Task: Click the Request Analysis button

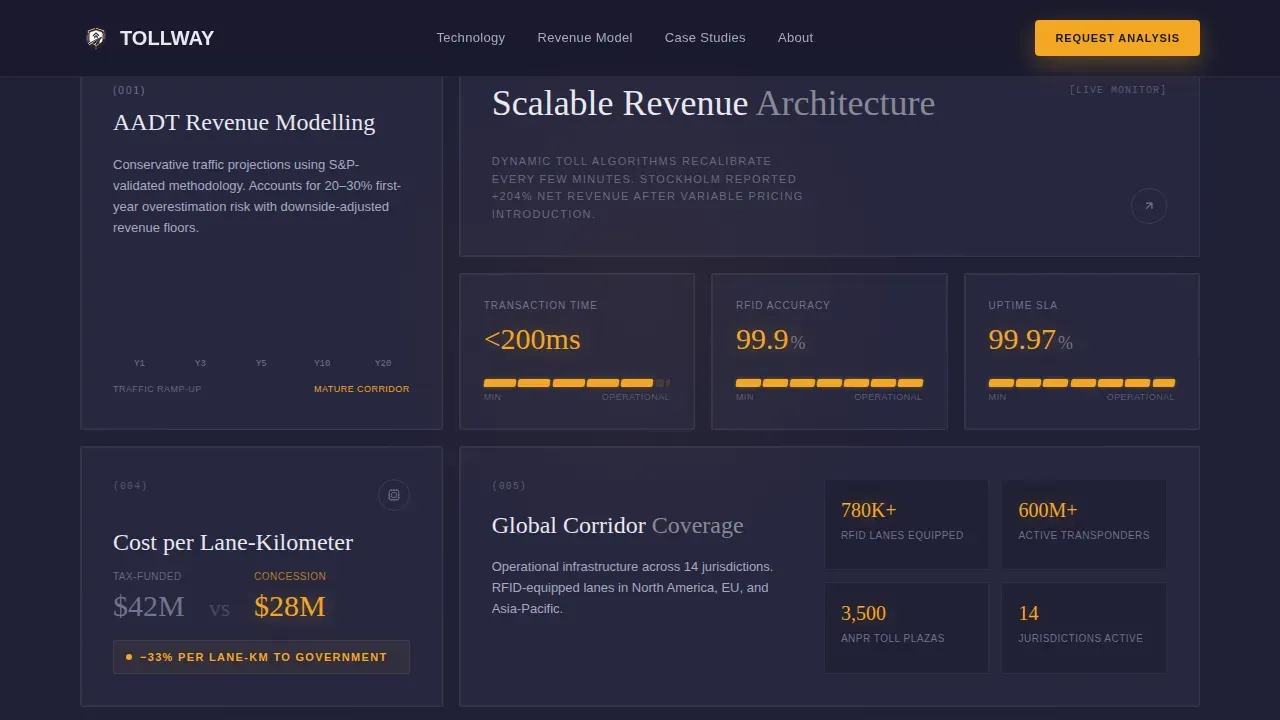Action: [1117, 38]
